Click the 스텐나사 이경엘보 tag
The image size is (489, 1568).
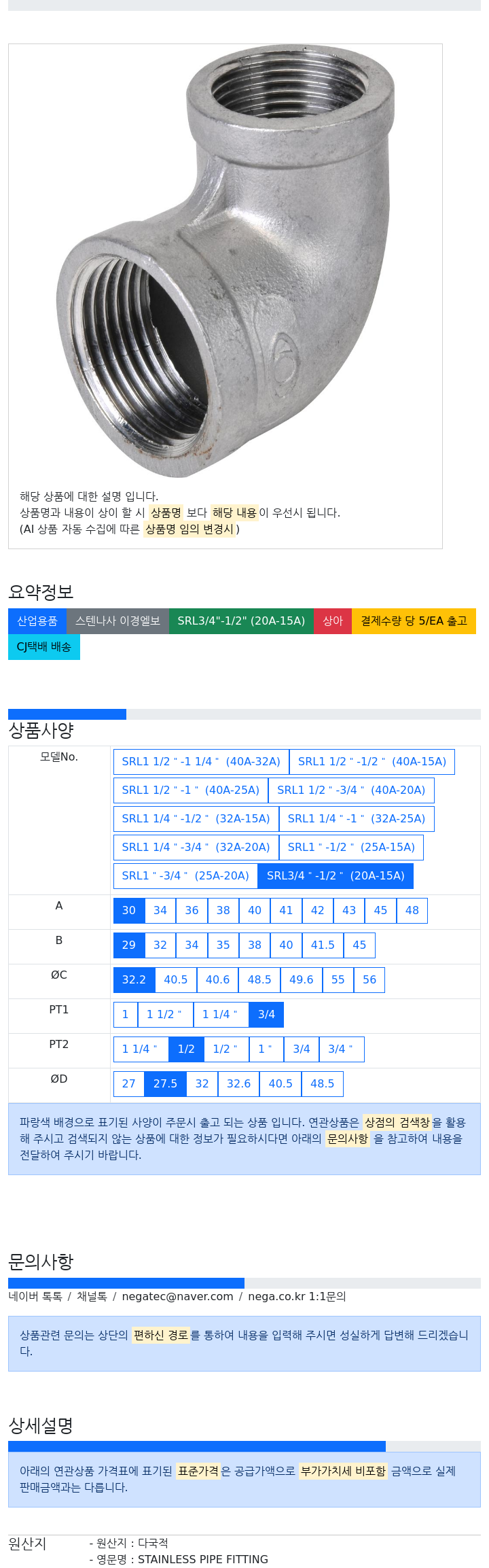coord(117,621)
